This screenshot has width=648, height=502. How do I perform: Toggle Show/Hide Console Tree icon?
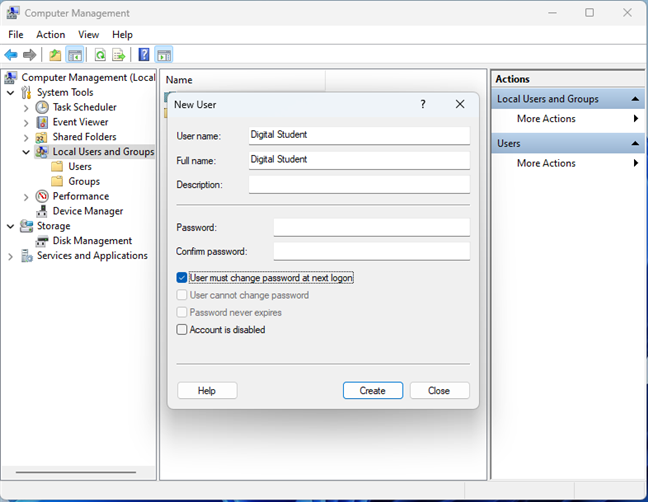164,55
